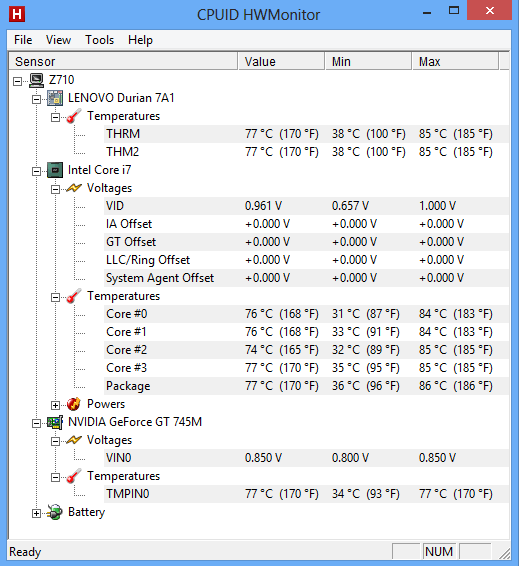
Task: Click the Battery icon in the tree
Action: pos(55,512)
